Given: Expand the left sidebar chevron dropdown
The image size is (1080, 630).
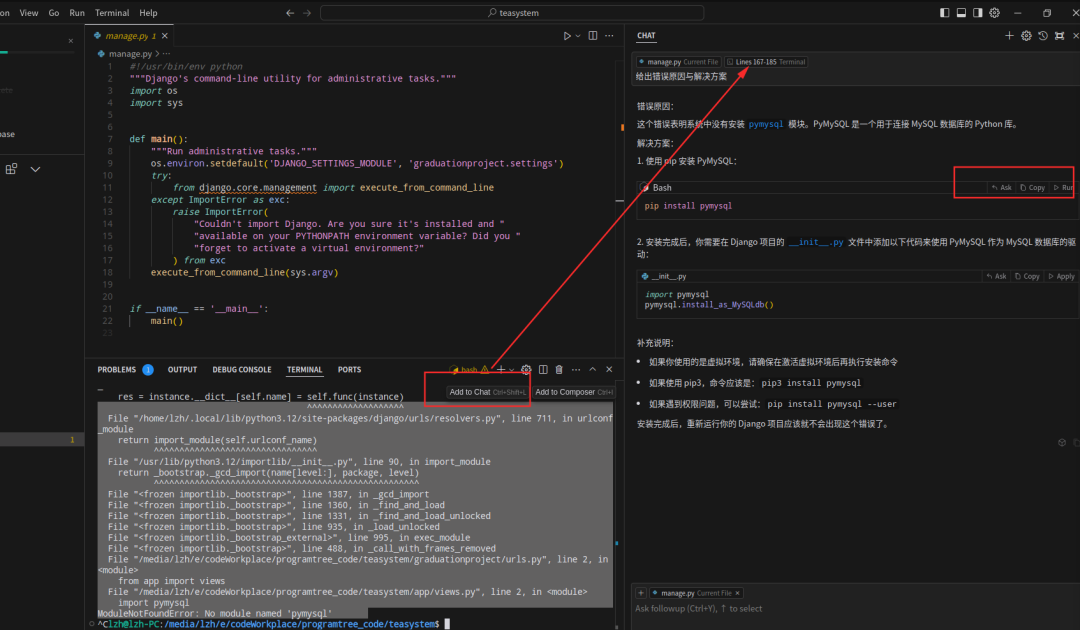Looking at the screenshot, I should point(35,169).
